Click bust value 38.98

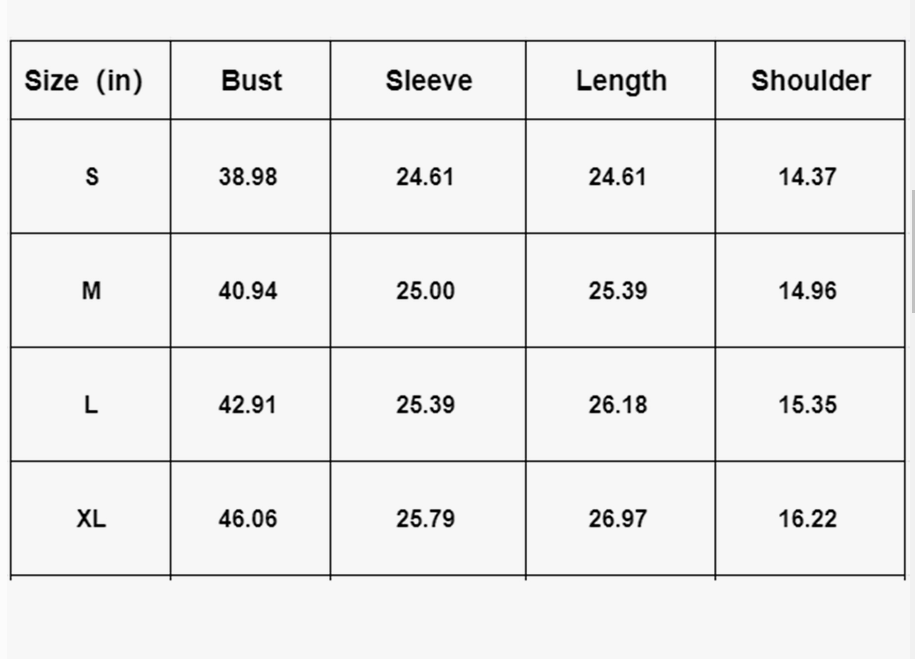click(x=248, y=177)
